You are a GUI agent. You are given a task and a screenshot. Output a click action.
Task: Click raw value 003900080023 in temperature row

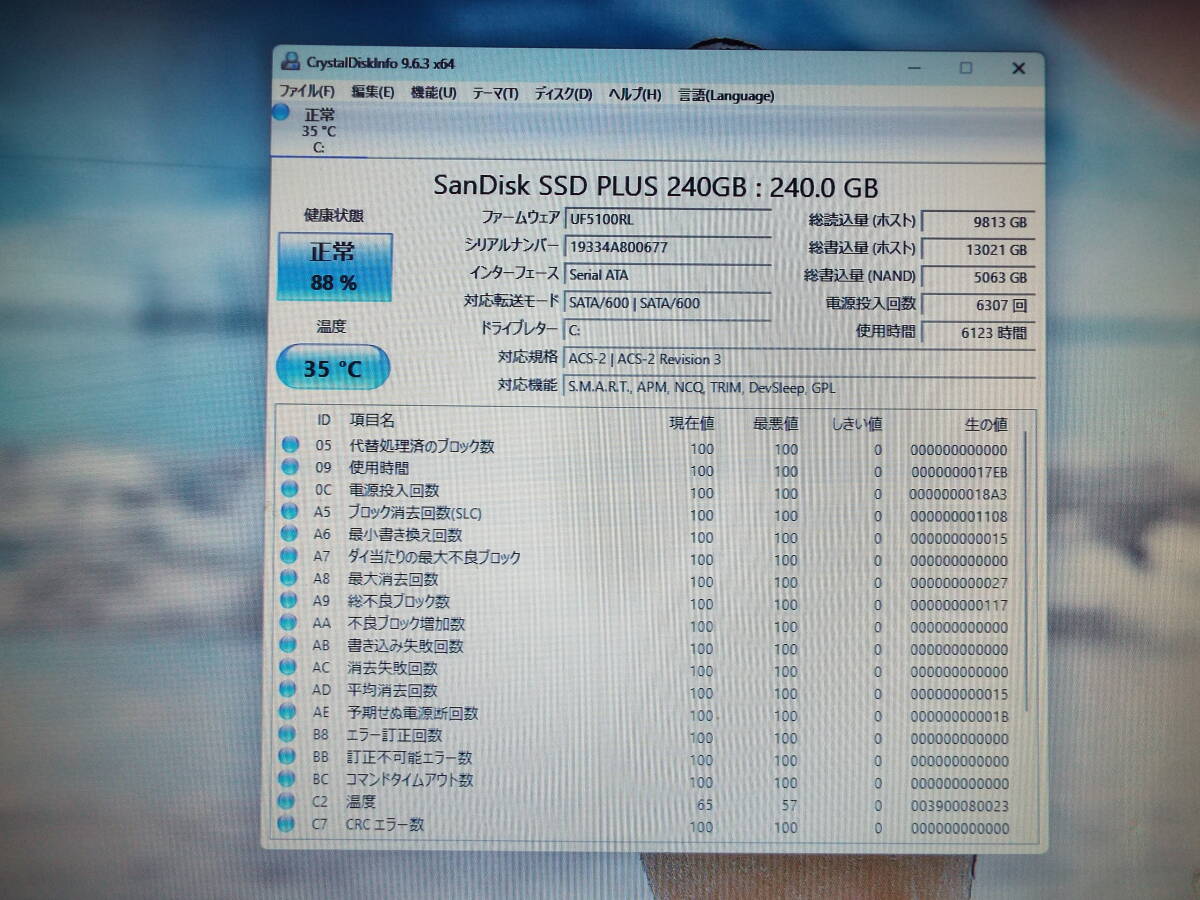tap(960, 806)
